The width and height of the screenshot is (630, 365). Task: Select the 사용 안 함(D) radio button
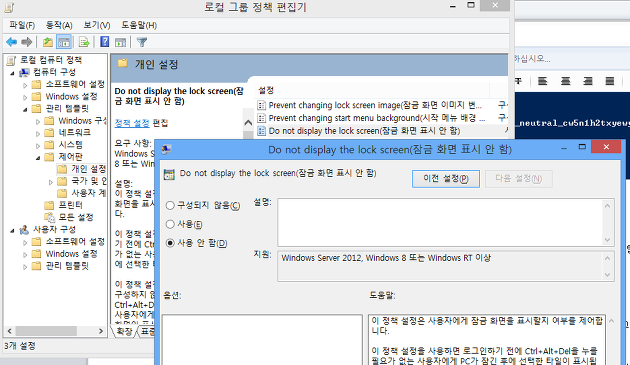pos(170,243)
